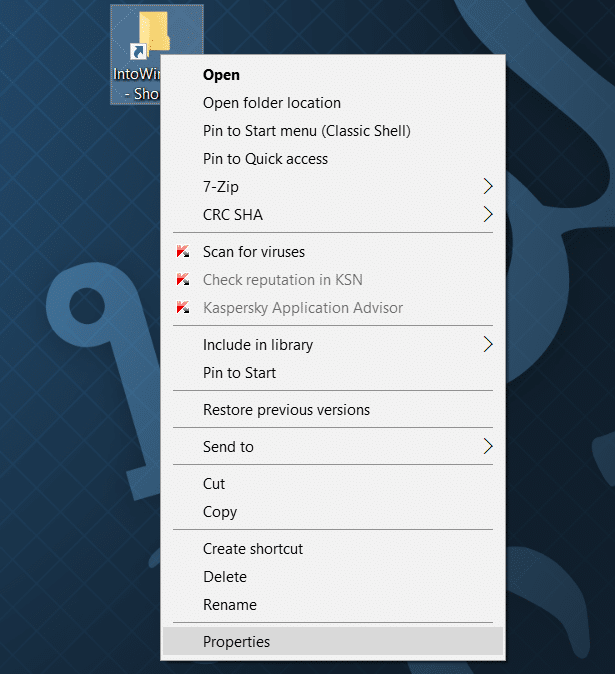The width and height of the screenshot is (615, 674).
Task: Select Open folder location
Action: pos(333,103)
